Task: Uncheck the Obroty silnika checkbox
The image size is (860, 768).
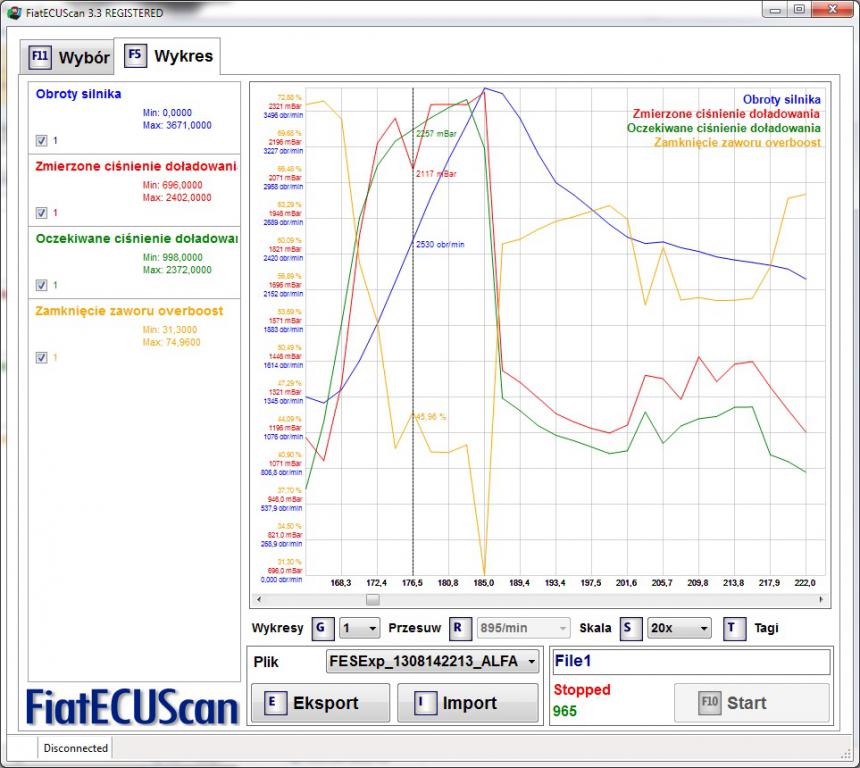Action: [42, 141]
